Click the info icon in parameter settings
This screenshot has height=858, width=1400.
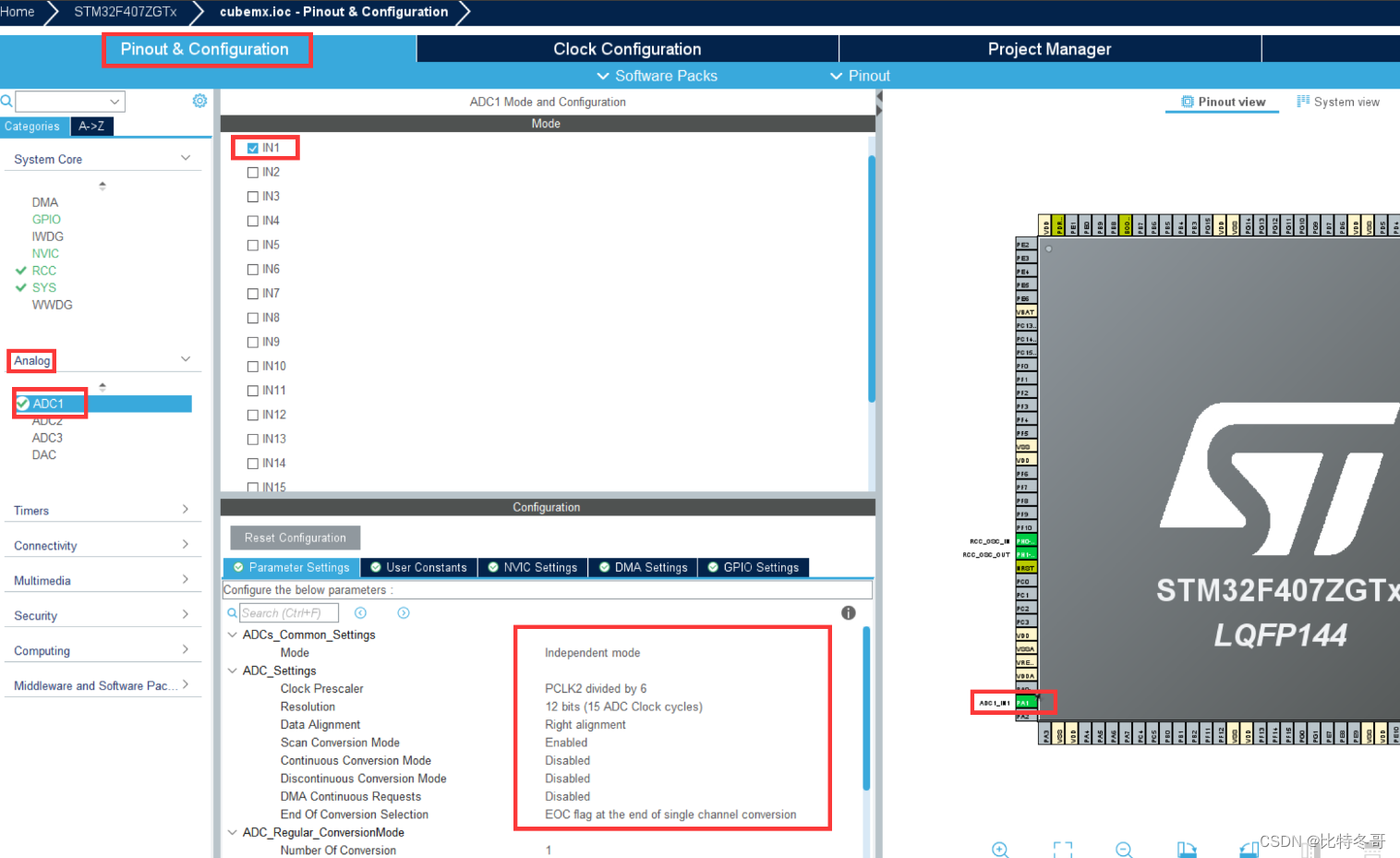[x=849, y=612]
